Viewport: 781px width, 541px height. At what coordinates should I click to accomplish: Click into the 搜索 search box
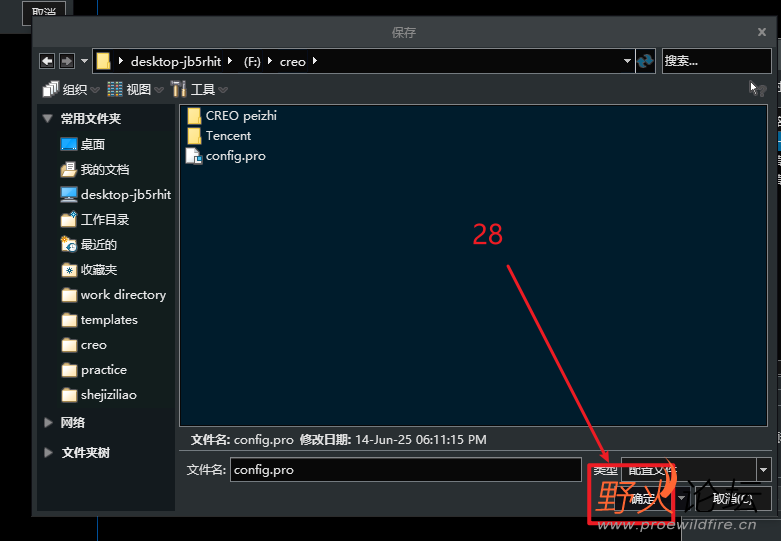(x=716, y=61)
